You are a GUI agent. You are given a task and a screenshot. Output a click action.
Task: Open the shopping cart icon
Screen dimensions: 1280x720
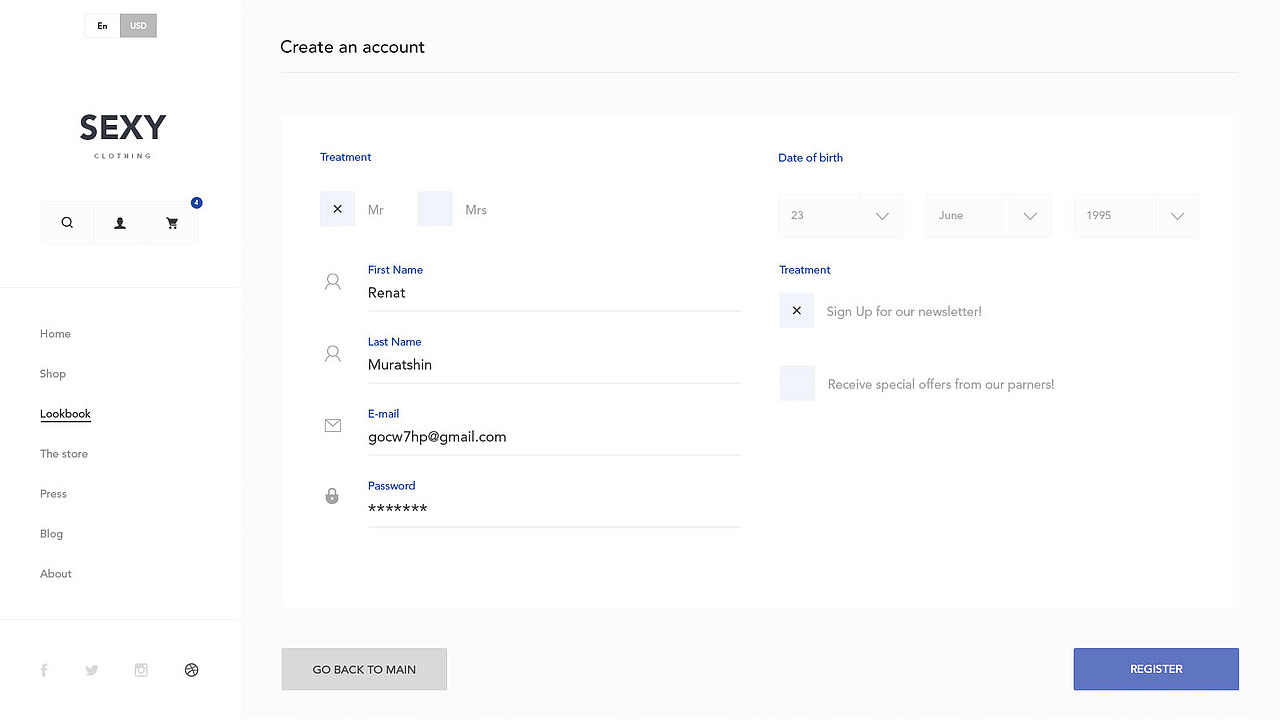coord(172,223)
